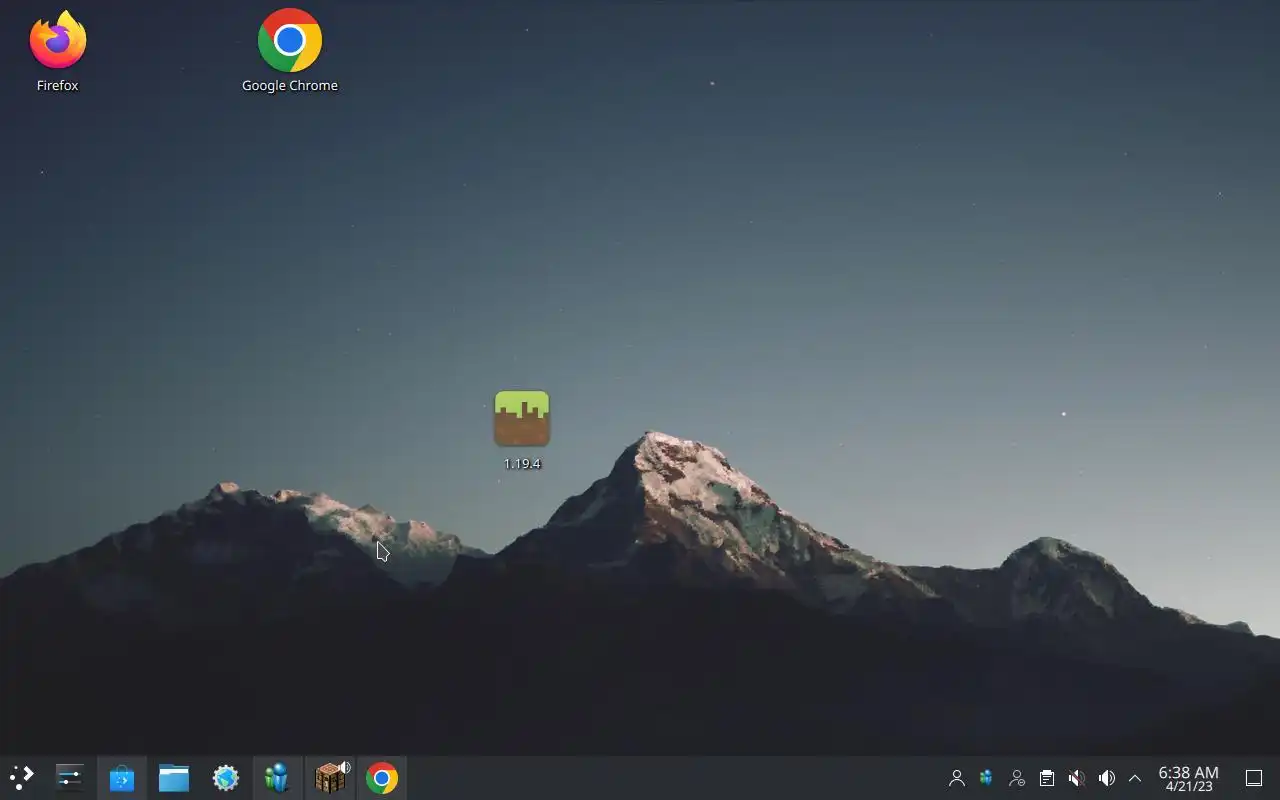
Task: Open the globe-with-gear taskbar app
Action: point(226,778)
